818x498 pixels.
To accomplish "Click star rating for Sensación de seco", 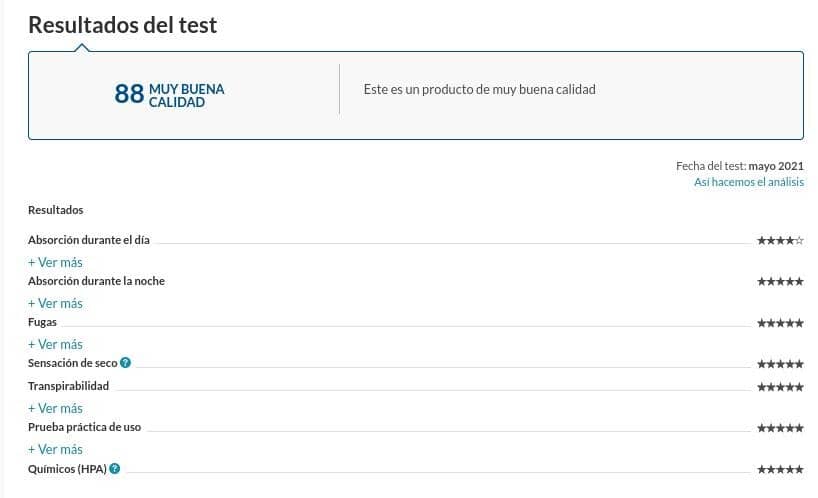I will tap(780, 364).
